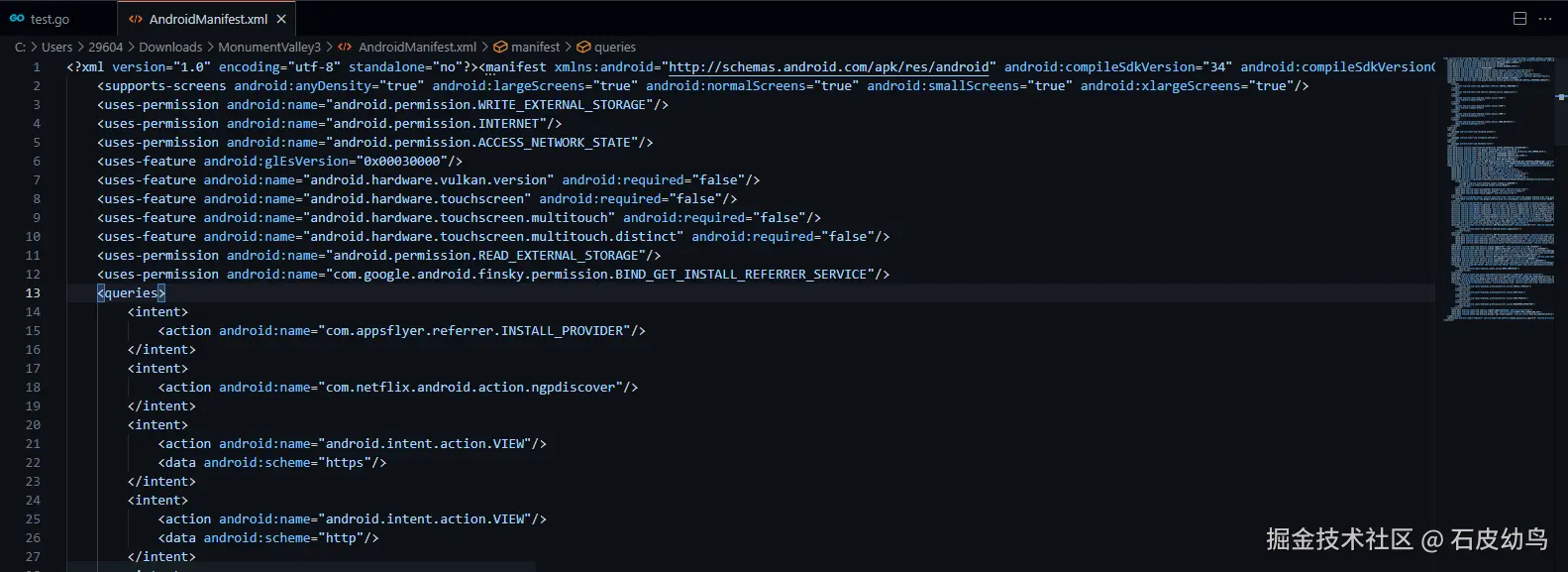
Task: Click the manifest symbol icon in breadcrumbs
Action: tap(501, 47)
